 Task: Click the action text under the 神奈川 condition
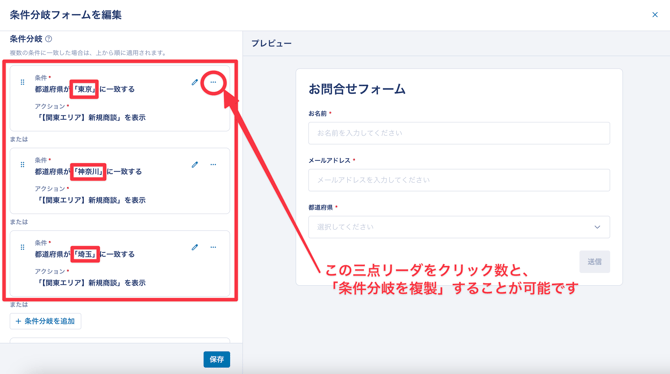(x=90, y=200)
